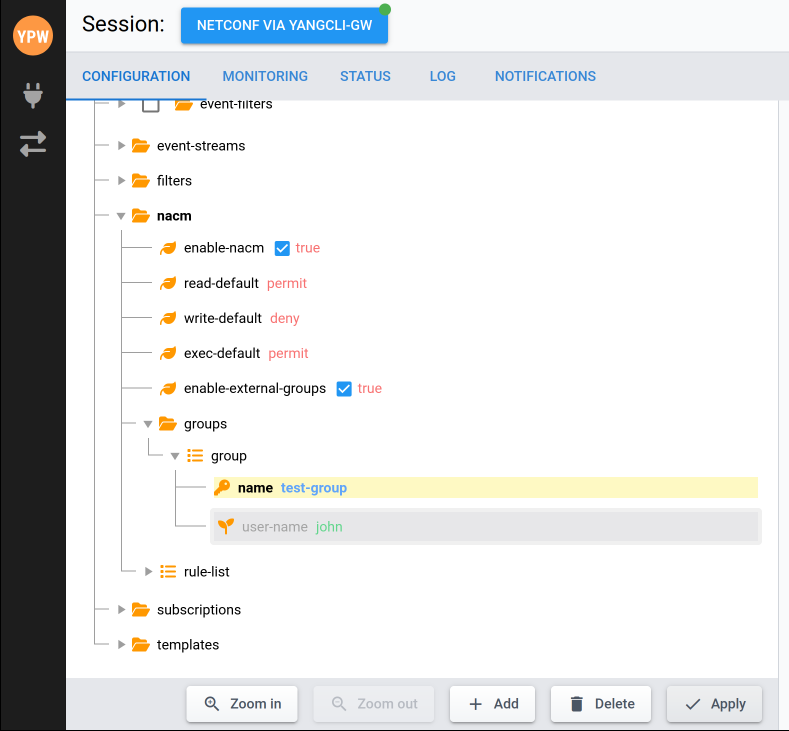Viewport: 789px width, 731px height.
Task: Click the Zoom in button
Action: coord(242,704)
